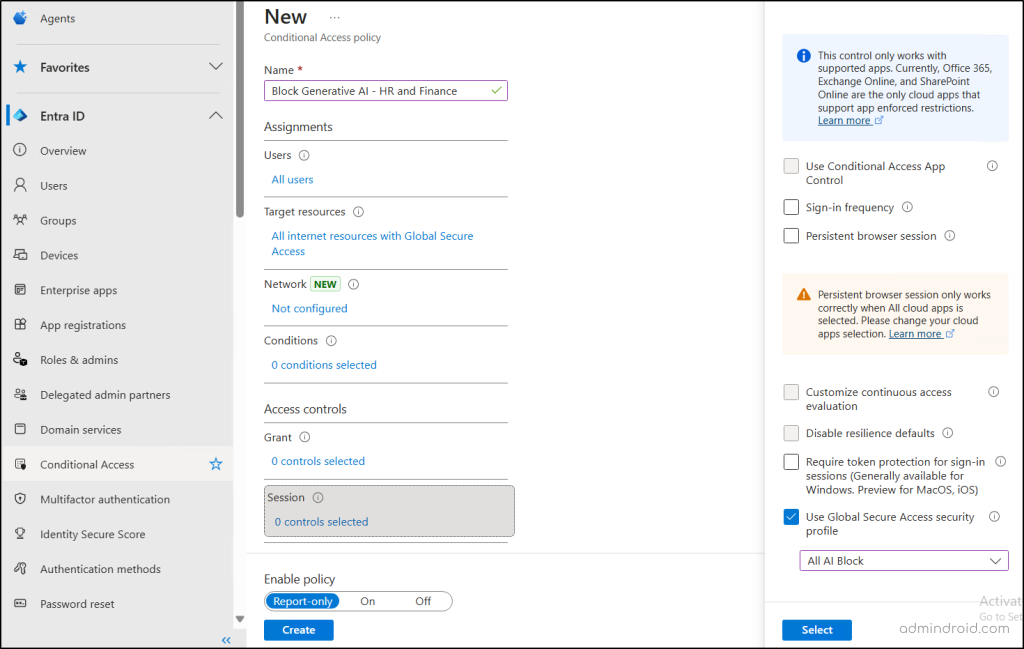
Task: Collapse the sidebar with double-chevron icon
Action: [x=226, y=640]
